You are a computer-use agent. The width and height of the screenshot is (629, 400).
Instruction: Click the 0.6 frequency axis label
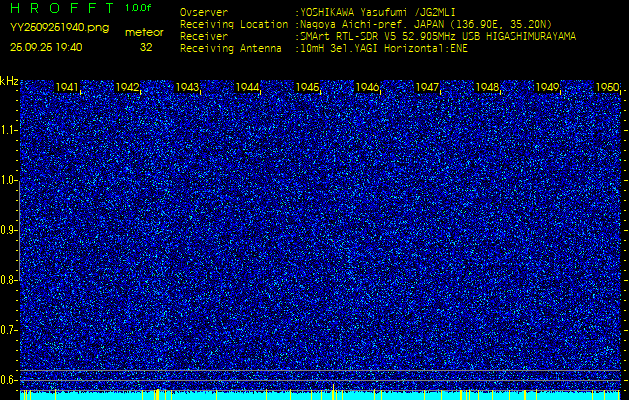(9, 379)
